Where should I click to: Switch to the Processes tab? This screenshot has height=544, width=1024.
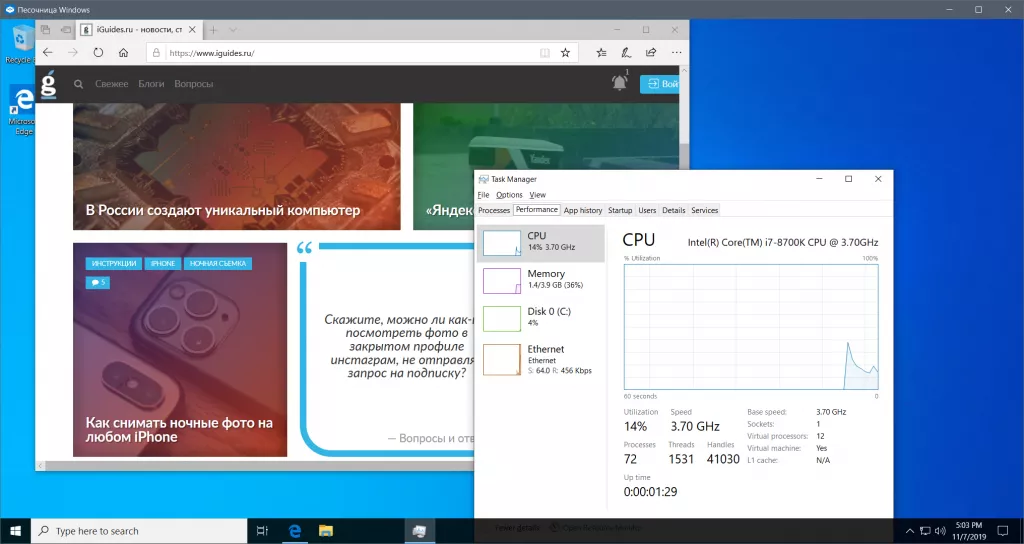point(494,210)
